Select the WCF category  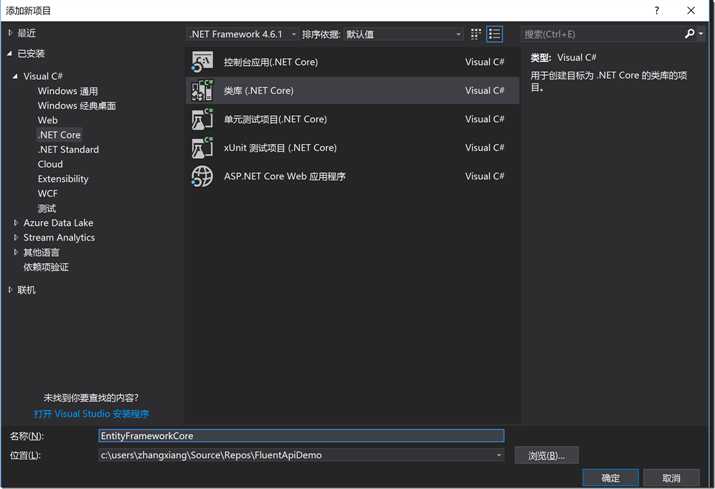(47, 193)
